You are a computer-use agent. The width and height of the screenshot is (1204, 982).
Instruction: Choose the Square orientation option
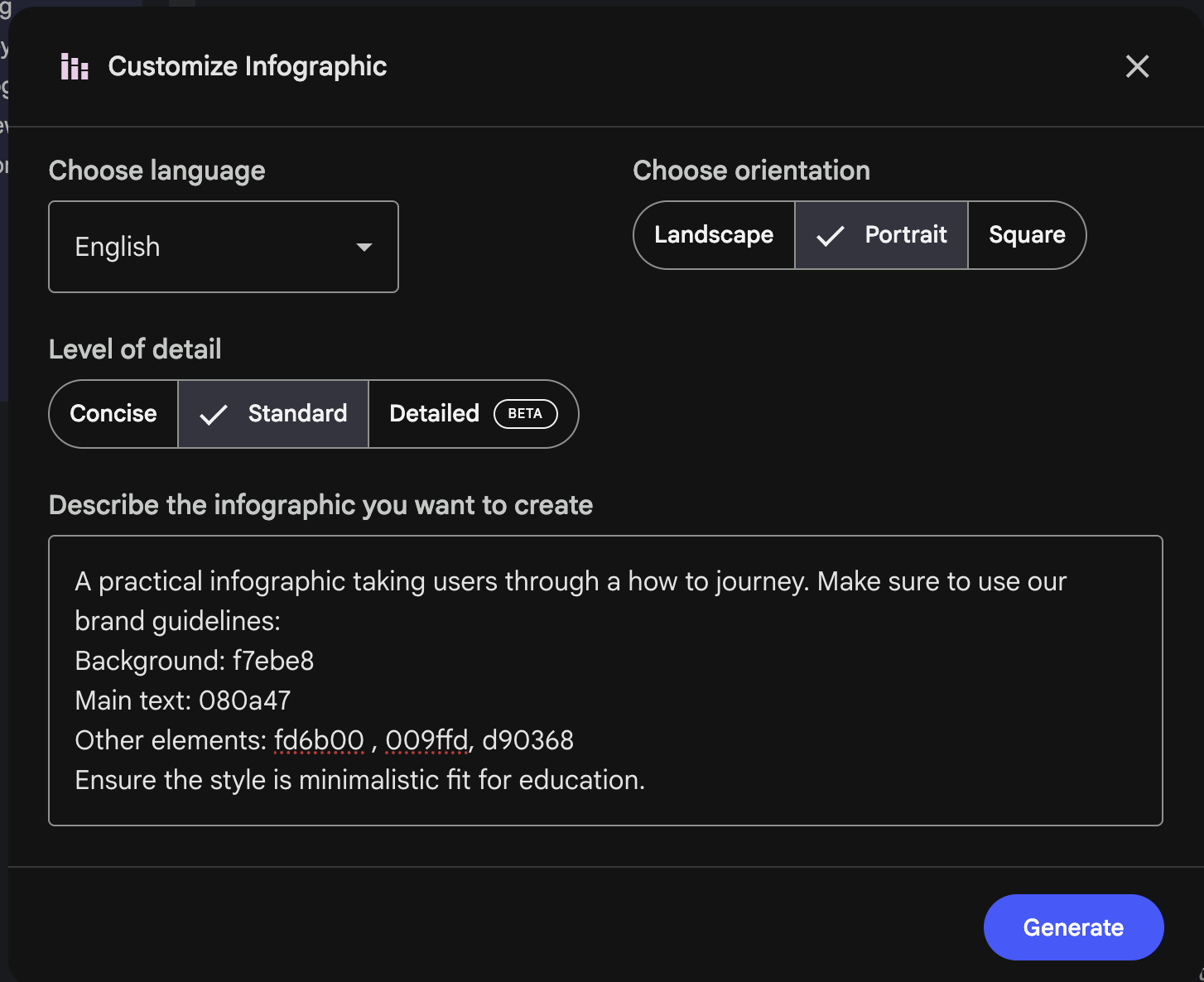coord(1026,235)
